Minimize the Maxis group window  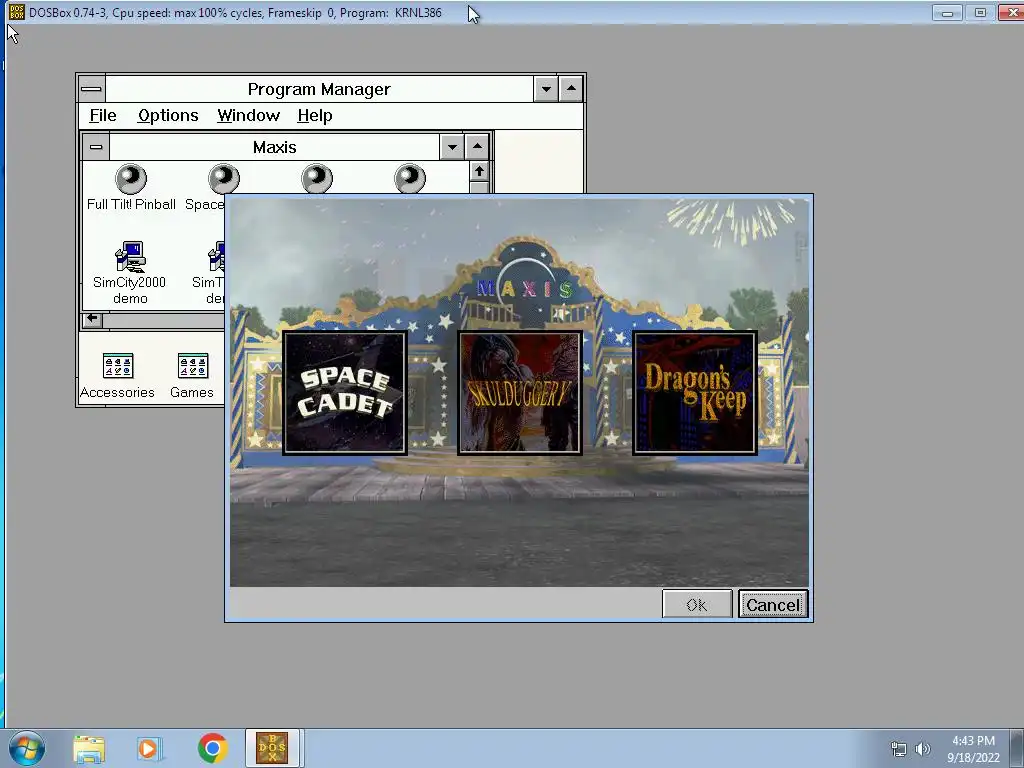[x=452, y=147]
